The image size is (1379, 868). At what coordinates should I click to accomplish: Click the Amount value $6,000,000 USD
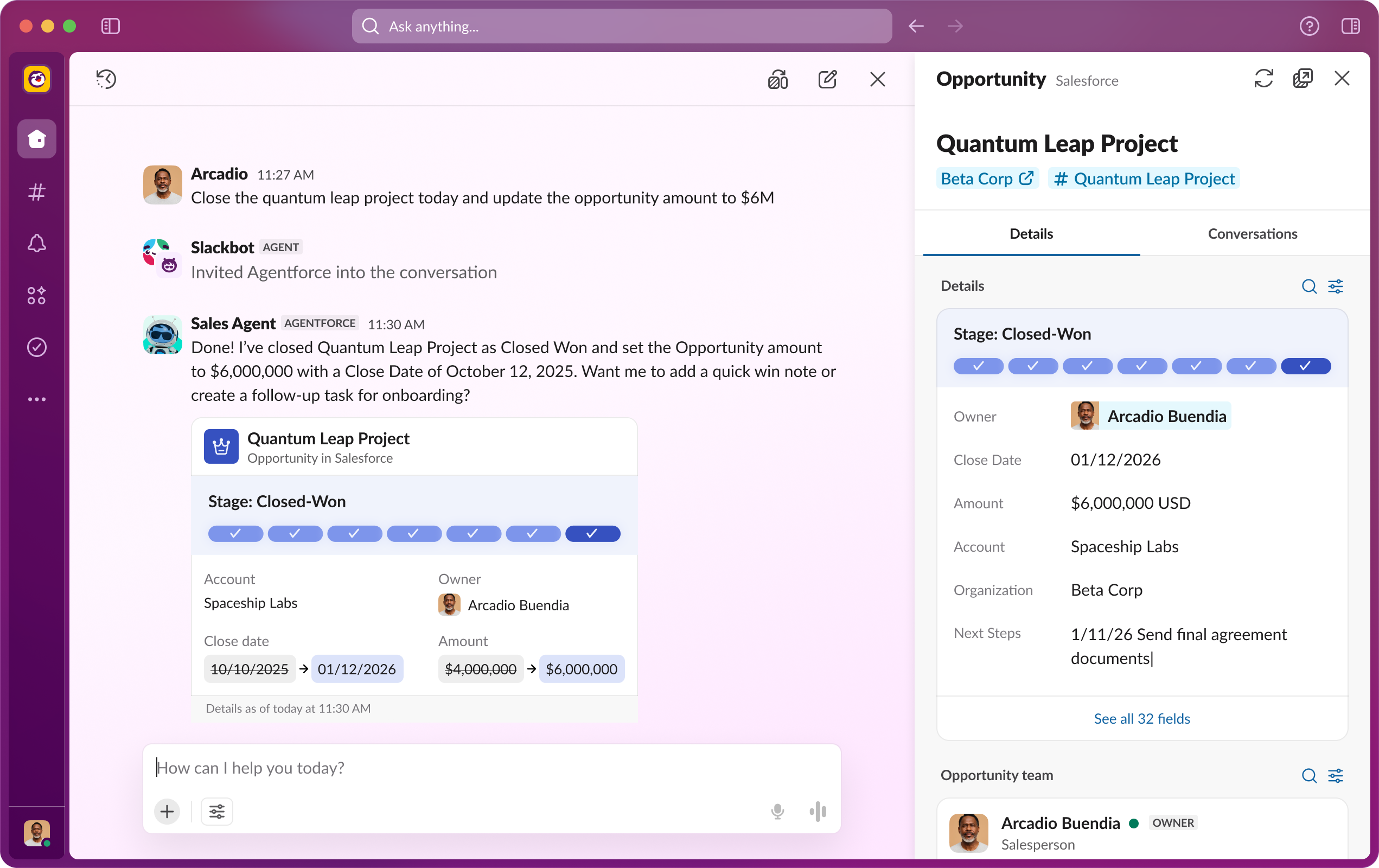click(x=1131, y=503)
